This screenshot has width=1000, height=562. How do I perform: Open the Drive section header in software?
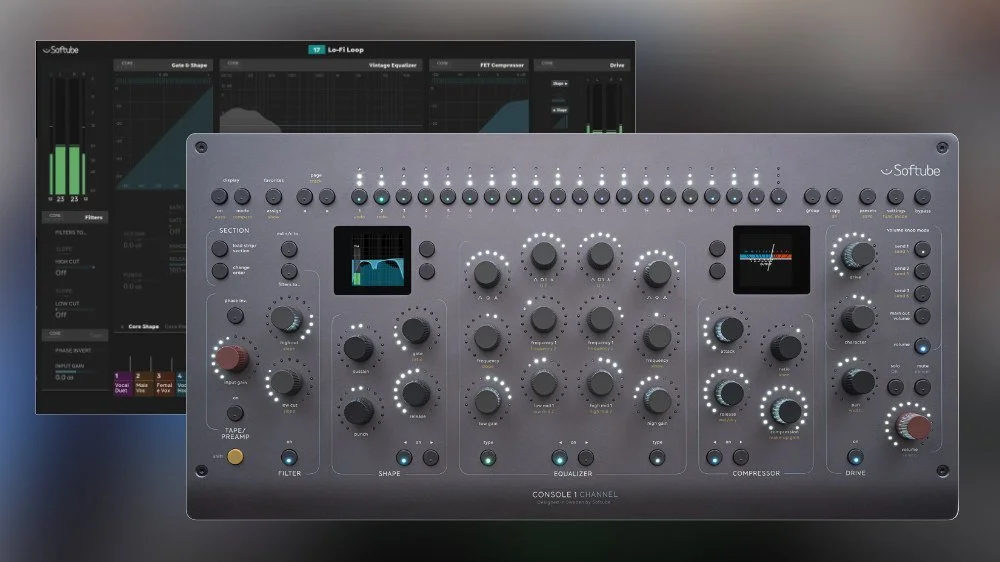coord(582,65)
